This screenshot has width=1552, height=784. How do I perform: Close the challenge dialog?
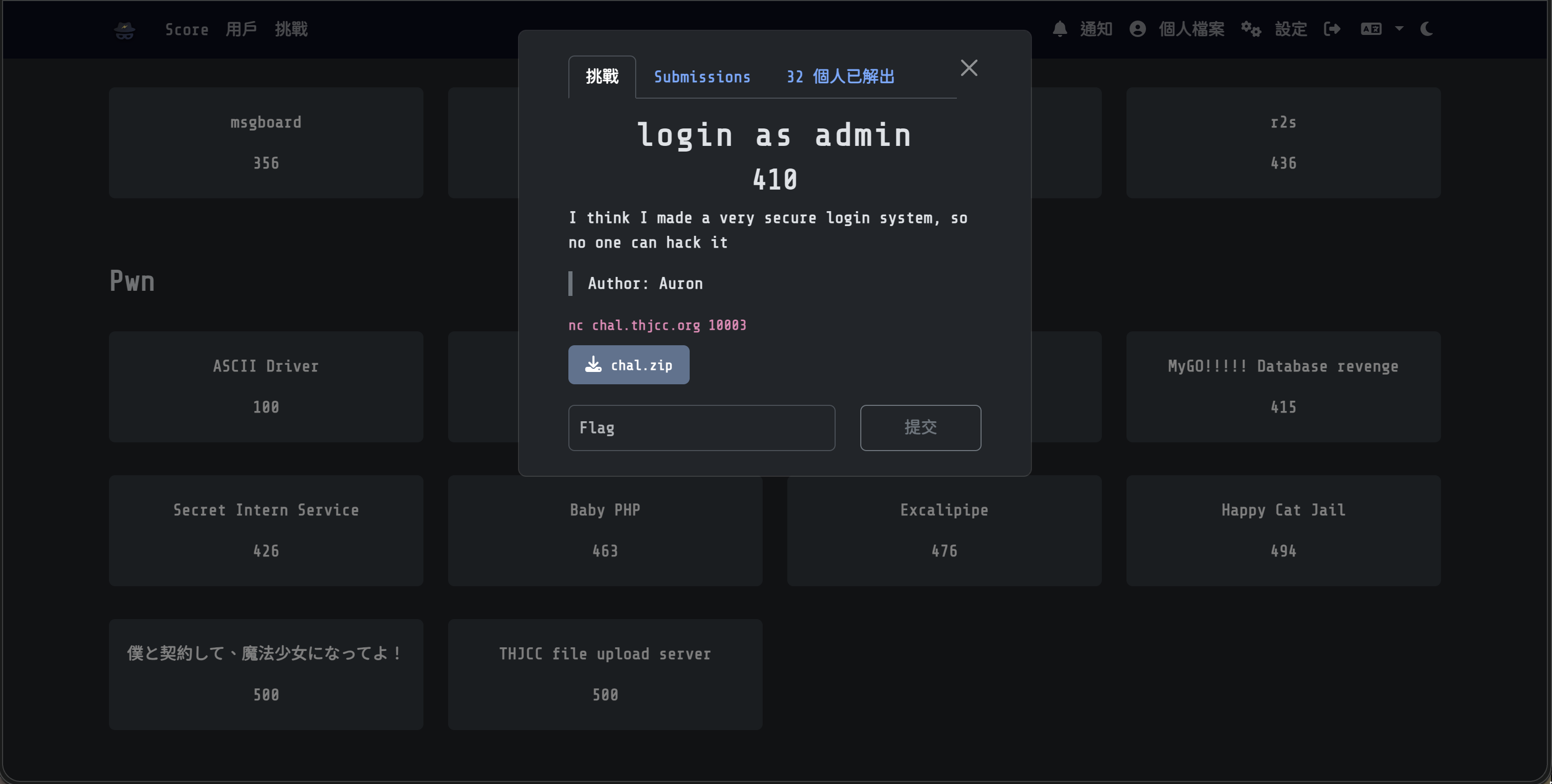click(x=969, y=67)
